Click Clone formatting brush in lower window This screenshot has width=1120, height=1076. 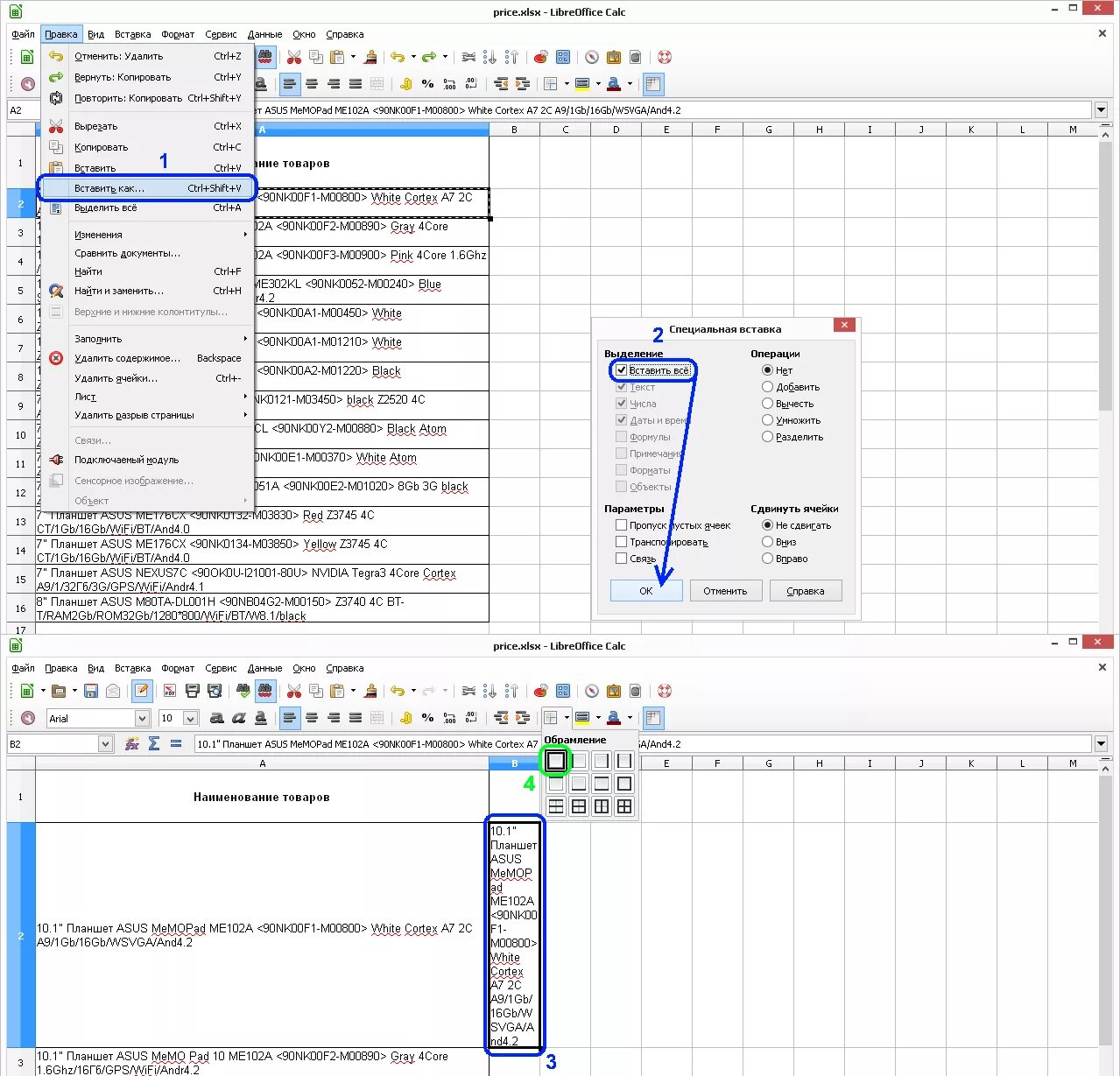[371, 691]
